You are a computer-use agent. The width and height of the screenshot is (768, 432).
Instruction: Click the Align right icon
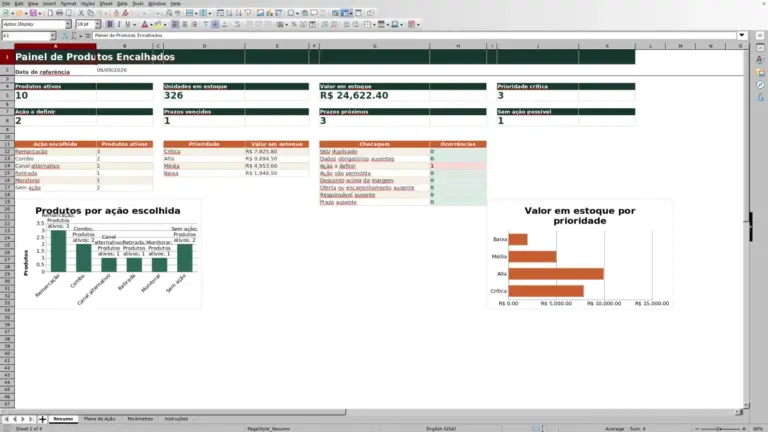coord(194,24)
